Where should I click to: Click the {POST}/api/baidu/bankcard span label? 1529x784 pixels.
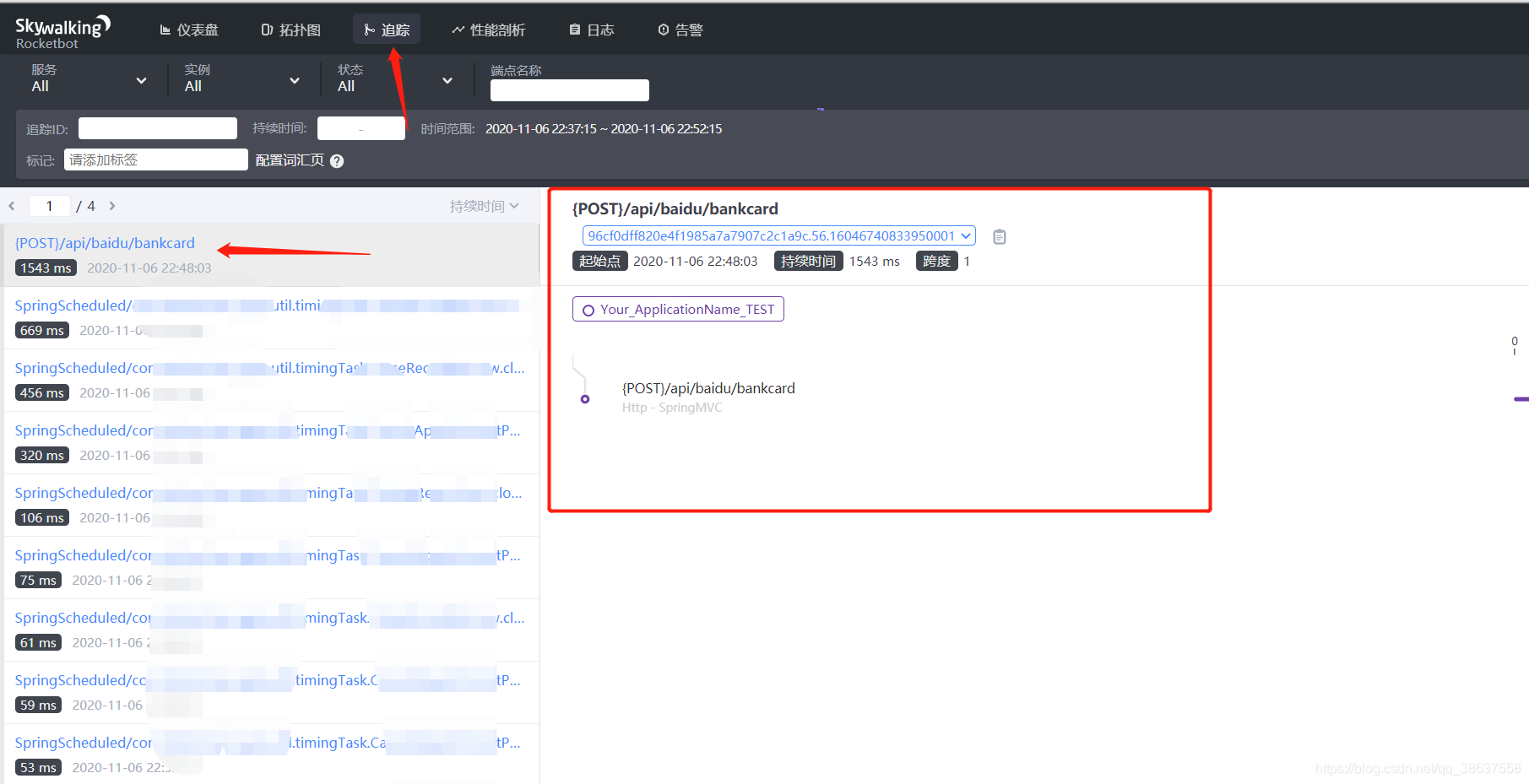(x=708, y=388)
